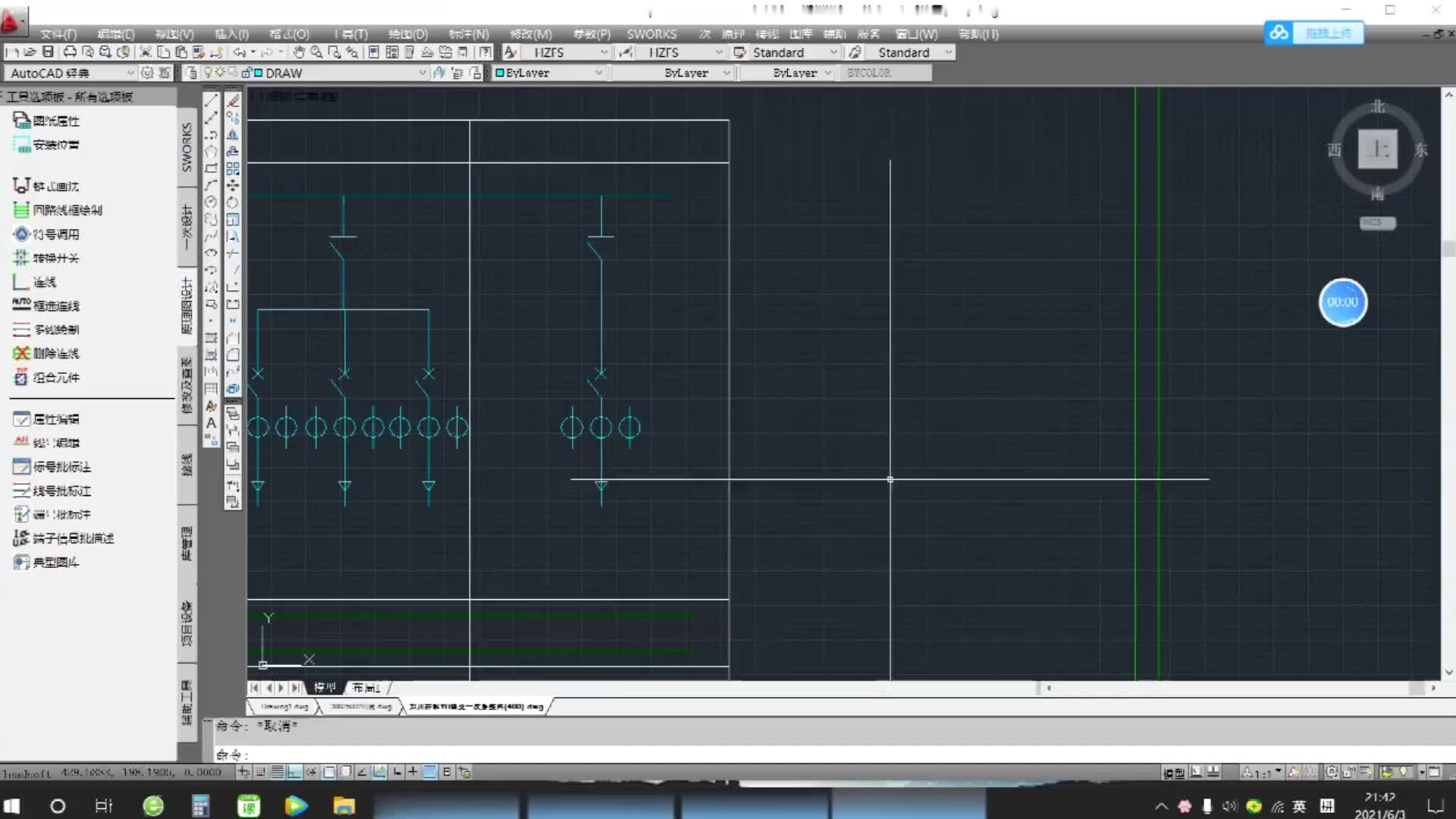Click jump-to-first layout arrow
This screenshot has width=1456, height=819.
(x=254, y=688)
